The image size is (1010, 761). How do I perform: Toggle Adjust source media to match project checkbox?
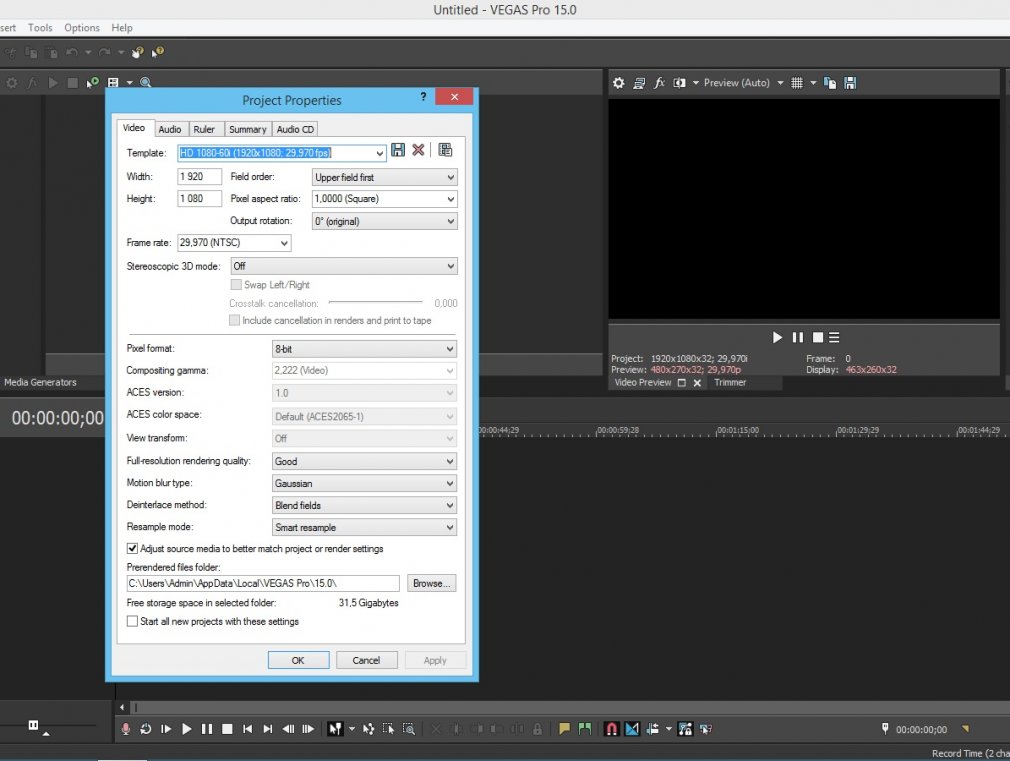click(x=132, y=548)
